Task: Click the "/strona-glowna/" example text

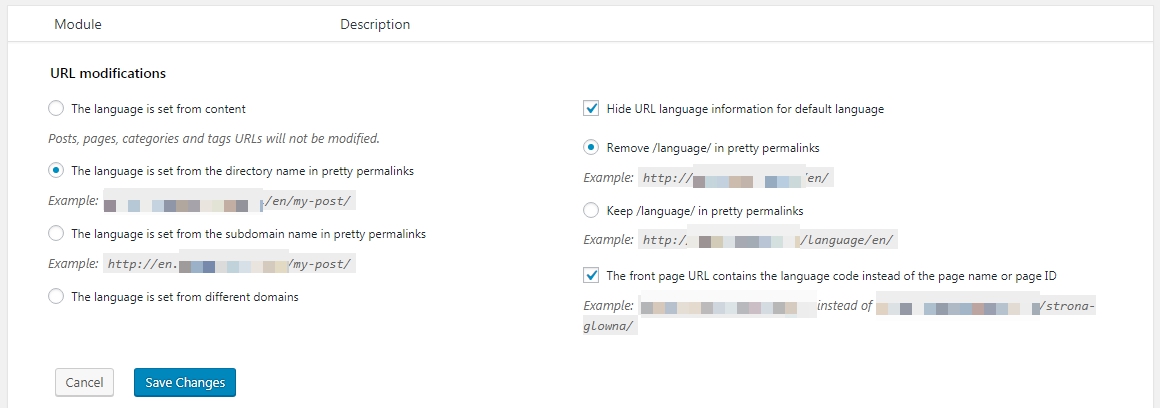Action: coord(1068,306)
